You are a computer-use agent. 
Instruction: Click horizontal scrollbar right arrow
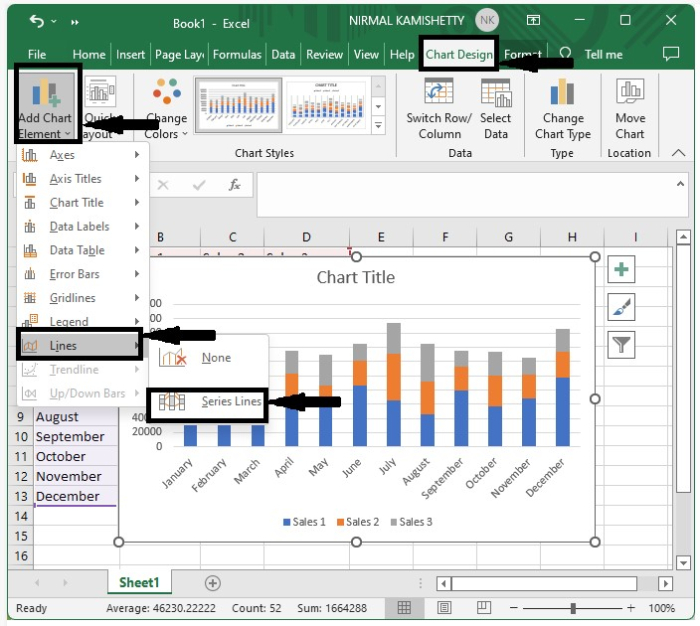point(665,583)
